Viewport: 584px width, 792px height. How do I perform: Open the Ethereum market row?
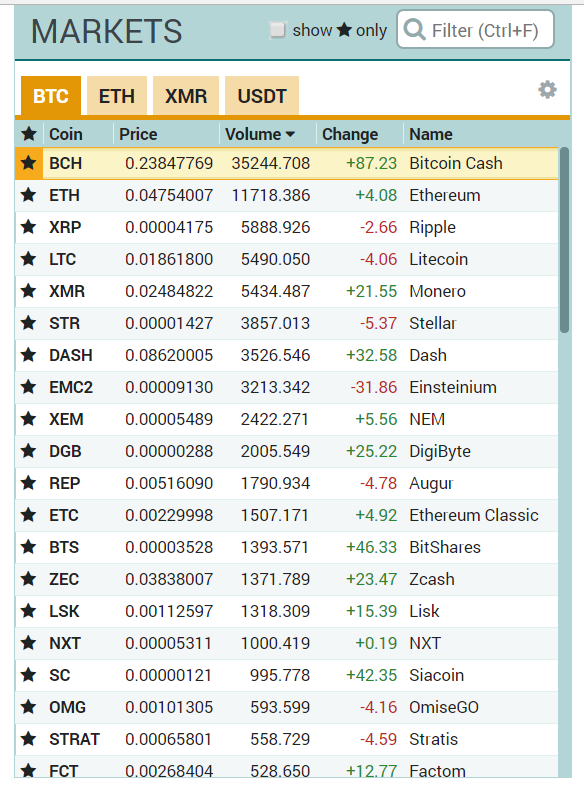pyautogui.click(x=286, y=195)
